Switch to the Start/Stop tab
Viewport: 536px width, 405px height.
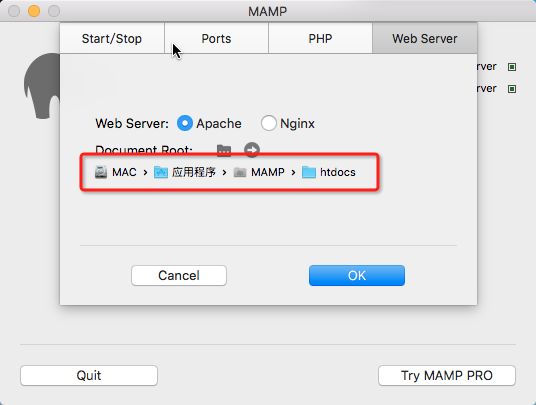pyautogui.click(x=112, y=38)
